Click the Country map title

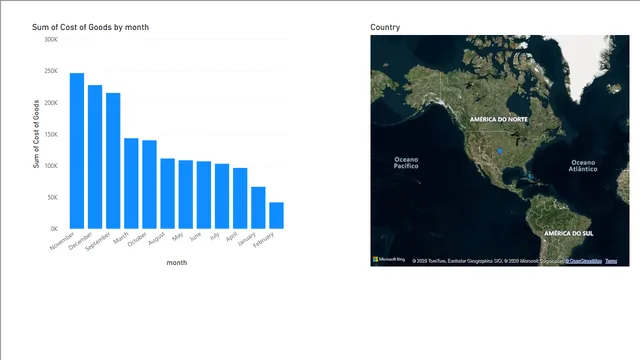pos(385,27)
